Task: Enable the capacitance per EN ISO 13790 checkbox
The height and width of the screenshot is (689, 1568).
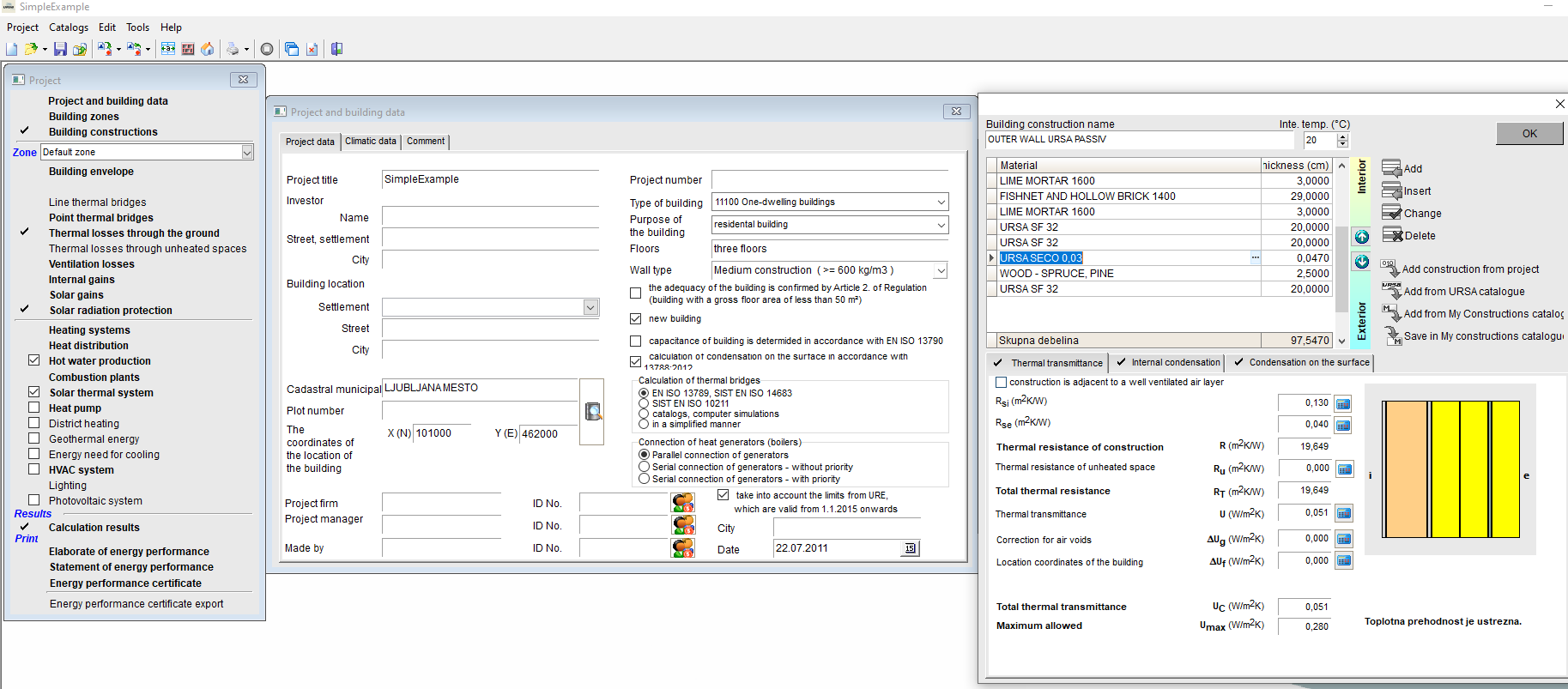Action: tap(635, 341)
